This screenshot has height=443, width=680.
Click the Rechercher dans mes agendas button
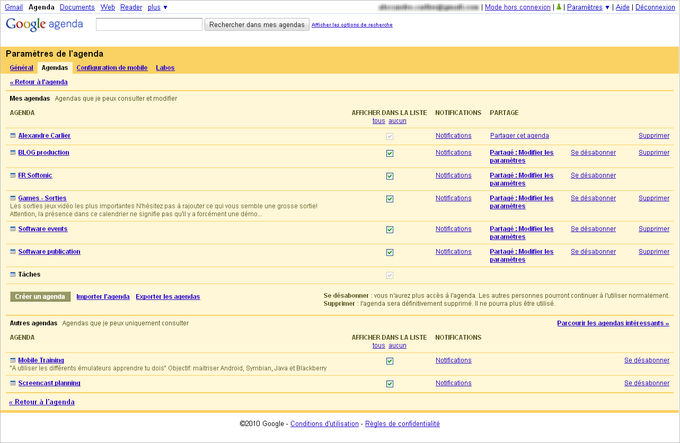click(x=257, y=25)
